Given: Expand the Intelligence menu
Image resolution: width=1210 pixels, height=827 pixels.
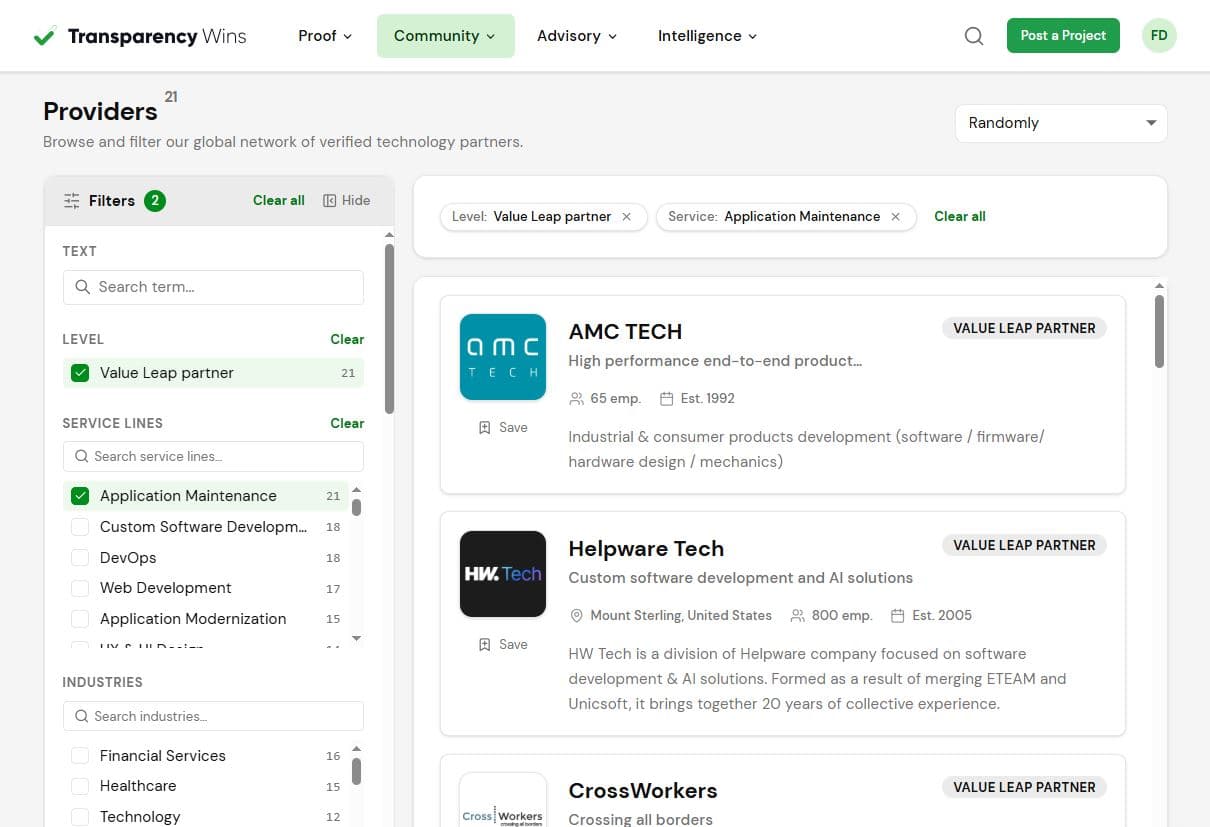Looking at the screenshot, I should point(707,35).
